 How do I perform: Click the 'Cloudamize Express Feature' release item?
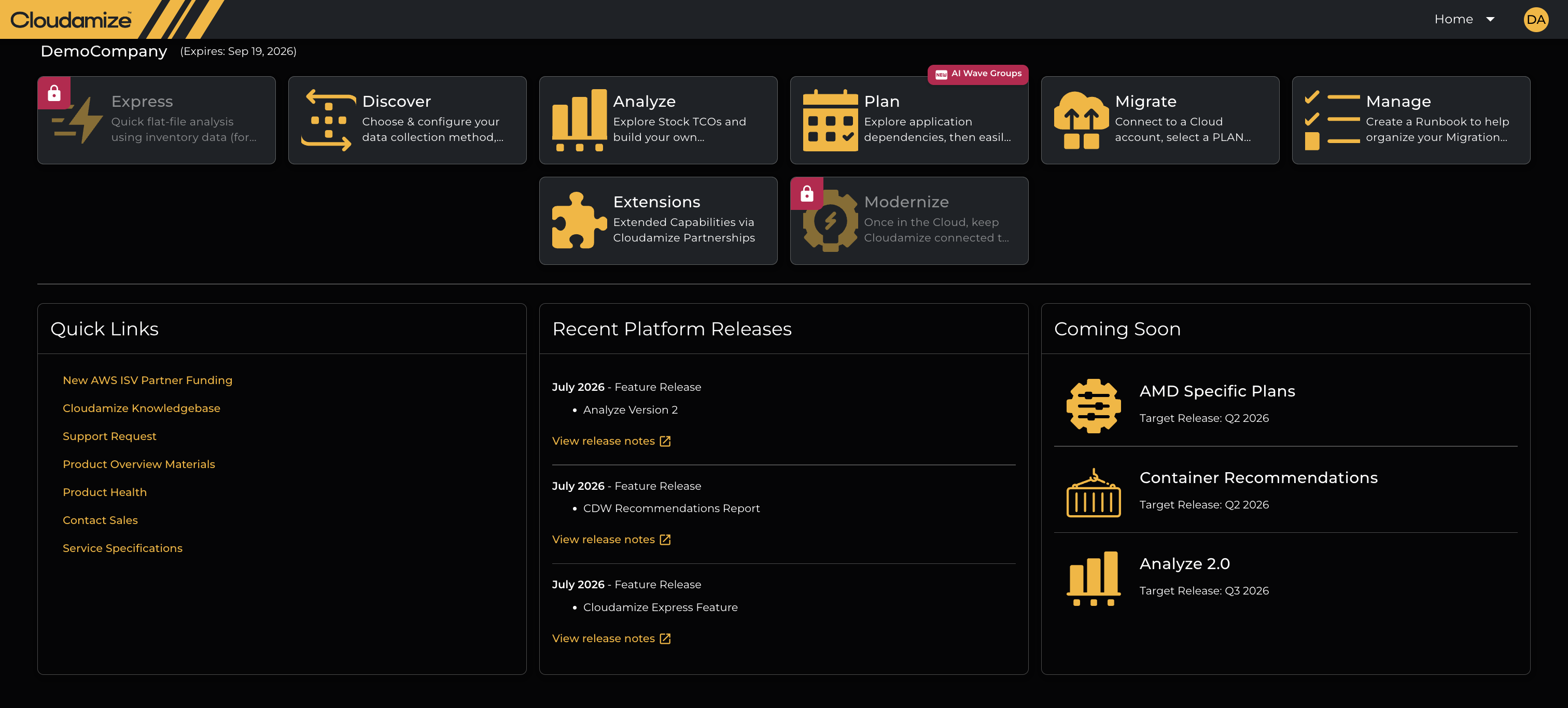(661, 607)
